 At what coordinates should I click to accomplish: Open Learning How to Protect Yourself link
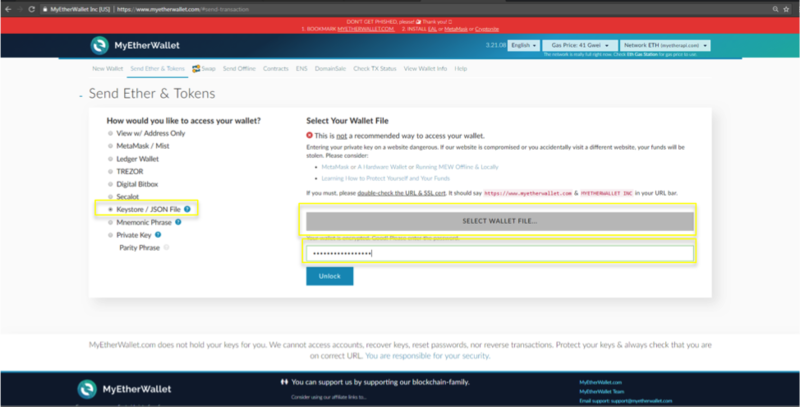386,179
